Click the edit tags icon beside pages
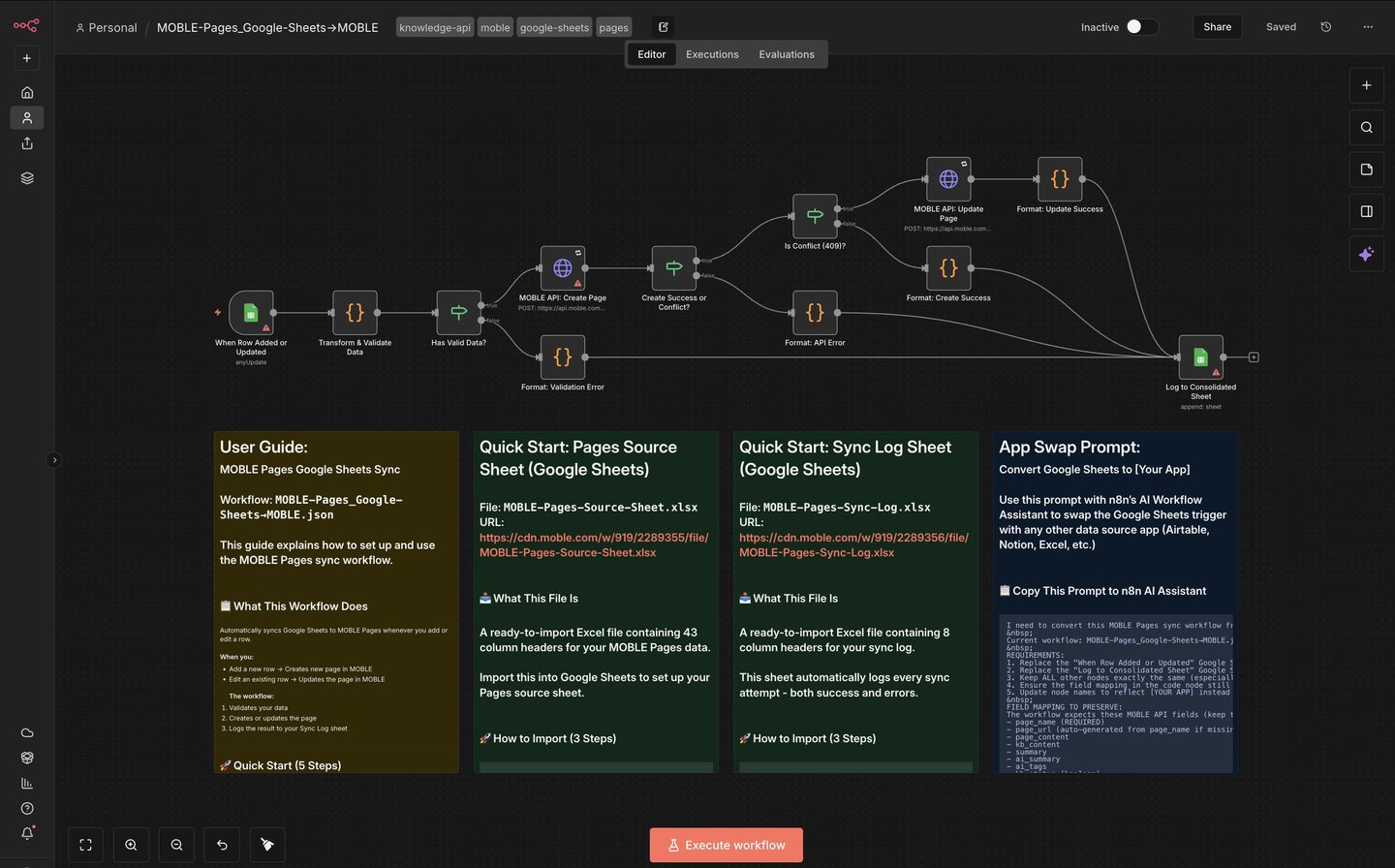The height and width of the screenshot is (868, 1395). [x=664, y=27]
